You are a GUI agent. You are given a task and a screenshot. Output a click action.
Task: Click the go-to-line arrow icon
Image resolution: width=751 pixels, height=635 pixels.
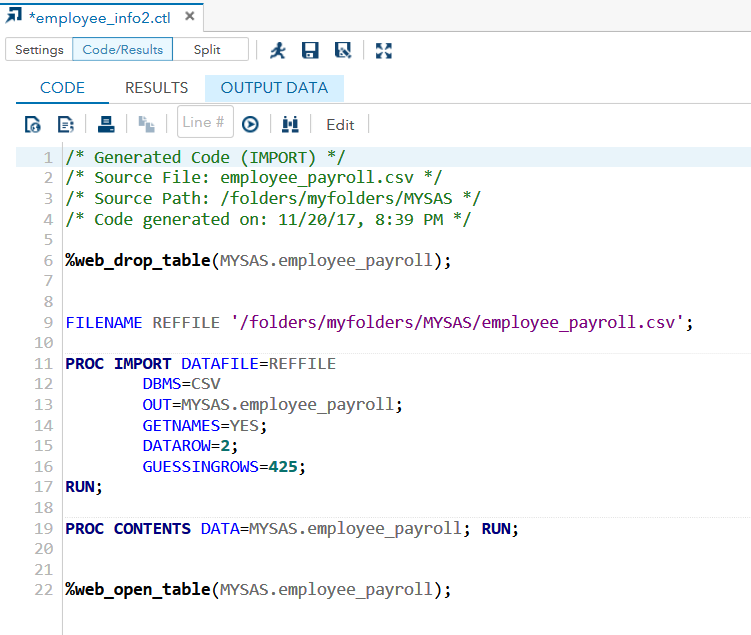(250, 124)
